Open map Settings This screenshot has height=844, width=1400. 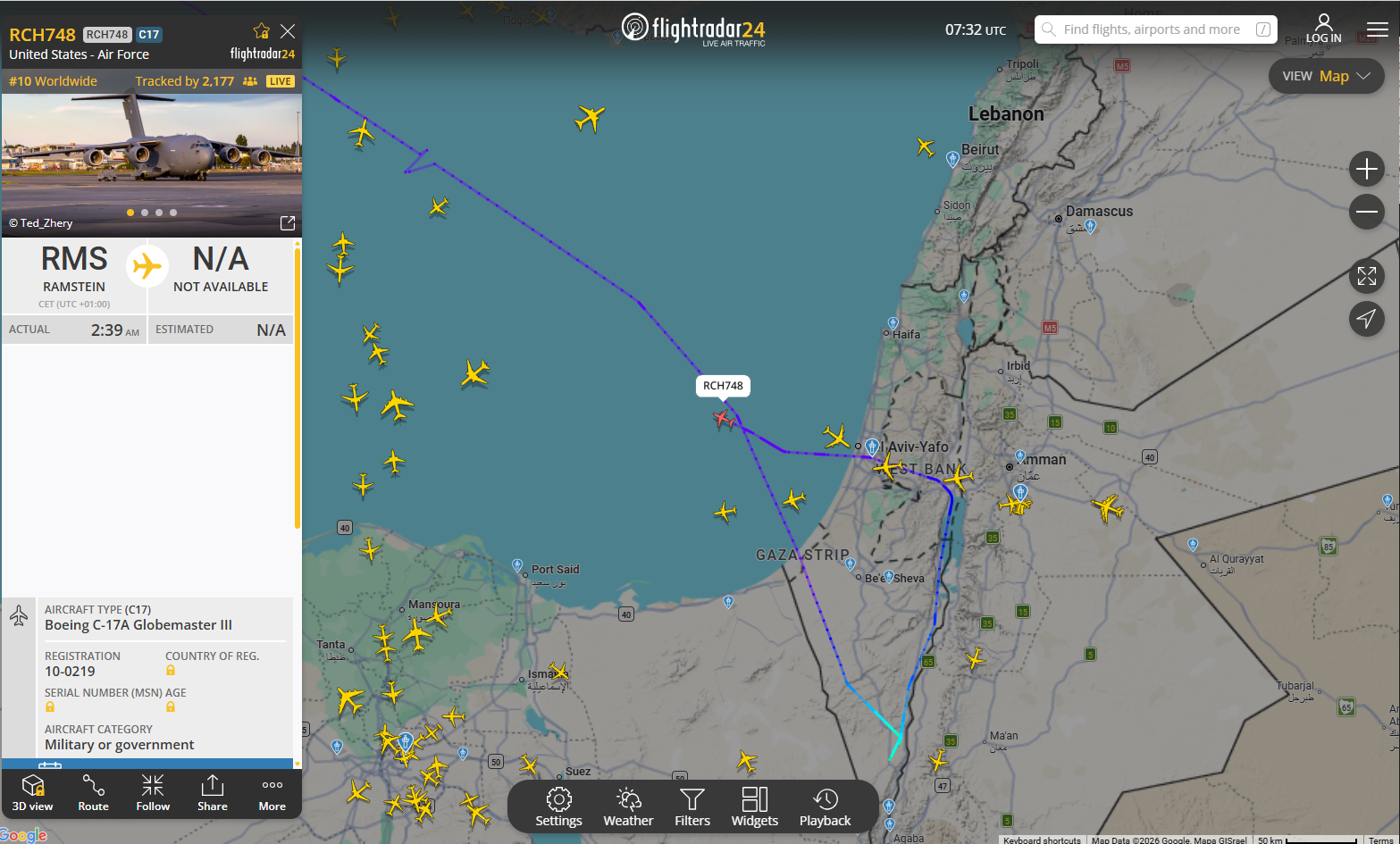558,807
